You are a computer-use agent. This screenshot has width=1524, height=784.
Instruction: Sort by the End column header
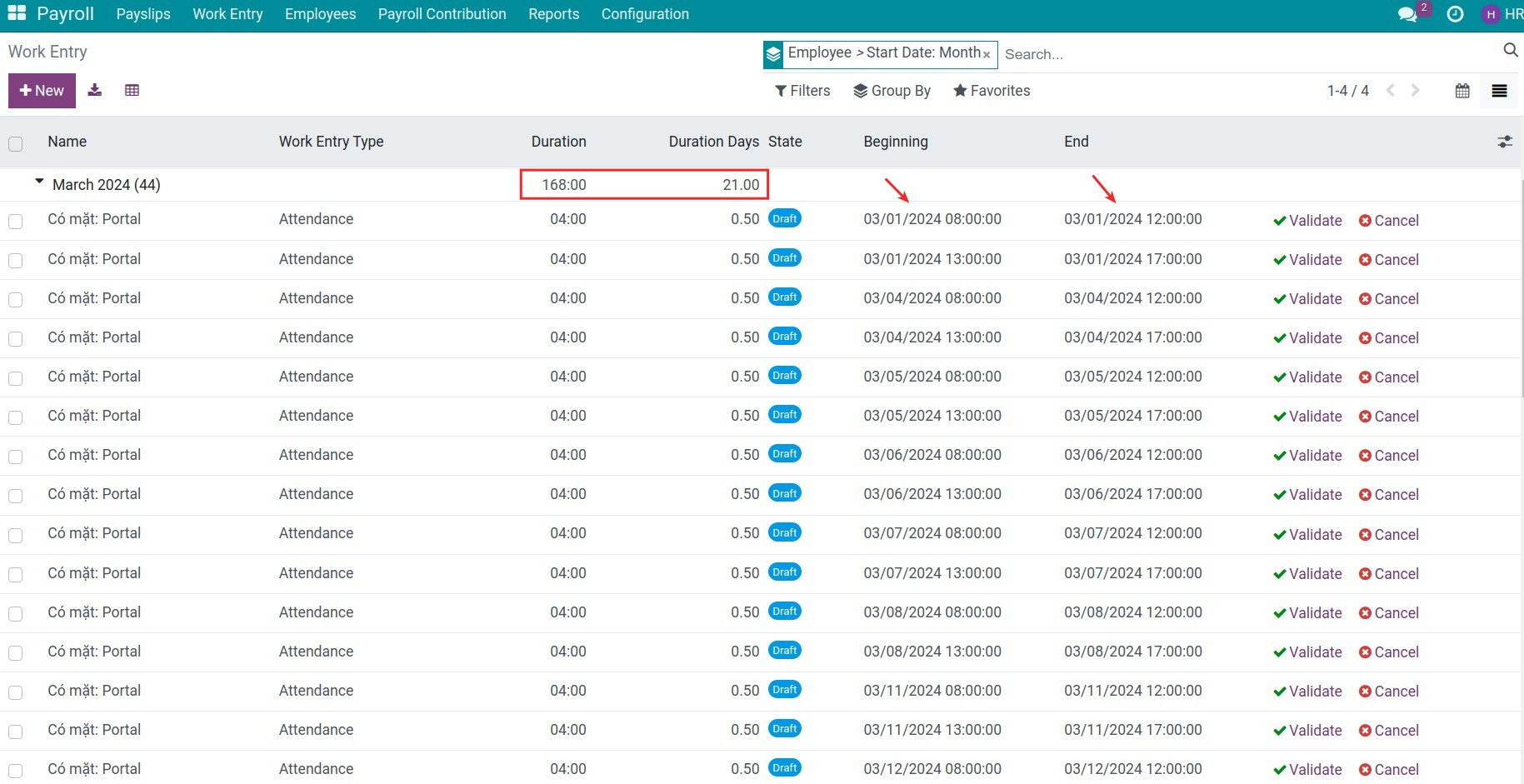[x=1076, y=142]
